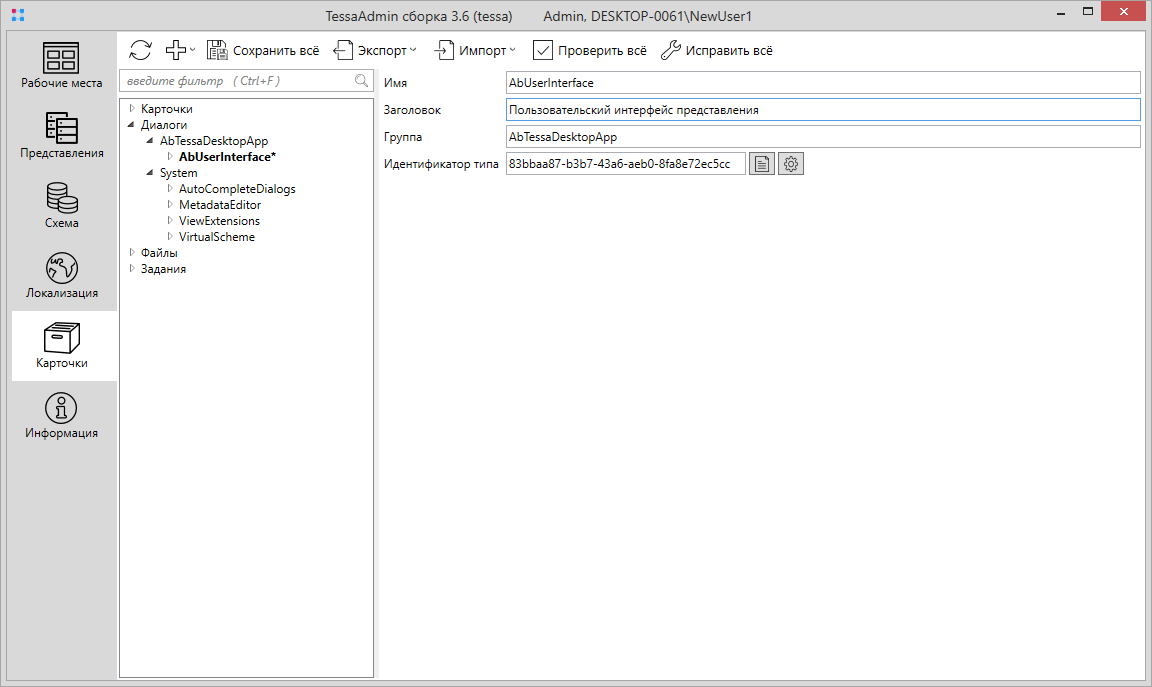
Task: Collapse the Диалоги tree node
Action: click(x=131, y=125)
